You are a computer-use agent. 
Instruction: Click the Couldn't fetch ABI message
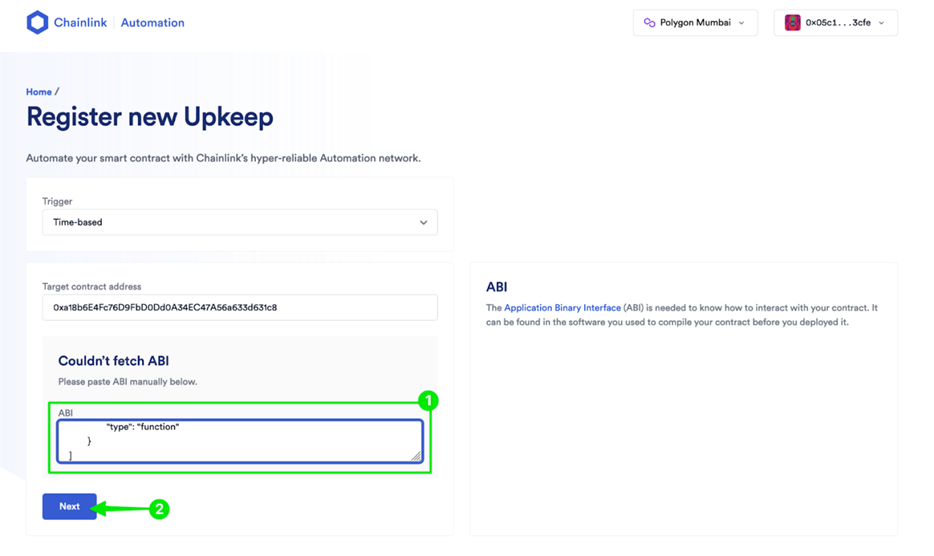pos(114,361)
